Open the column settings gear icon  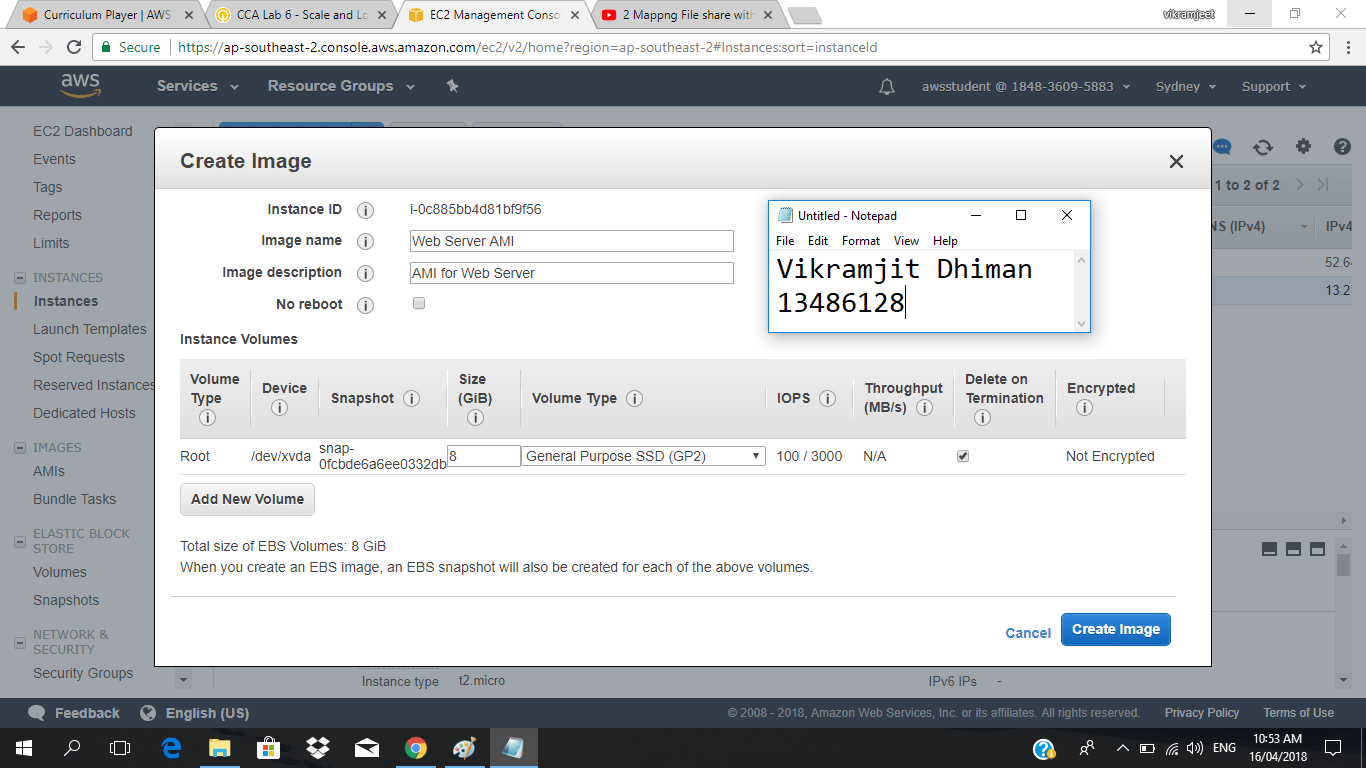coord(1303,146)
